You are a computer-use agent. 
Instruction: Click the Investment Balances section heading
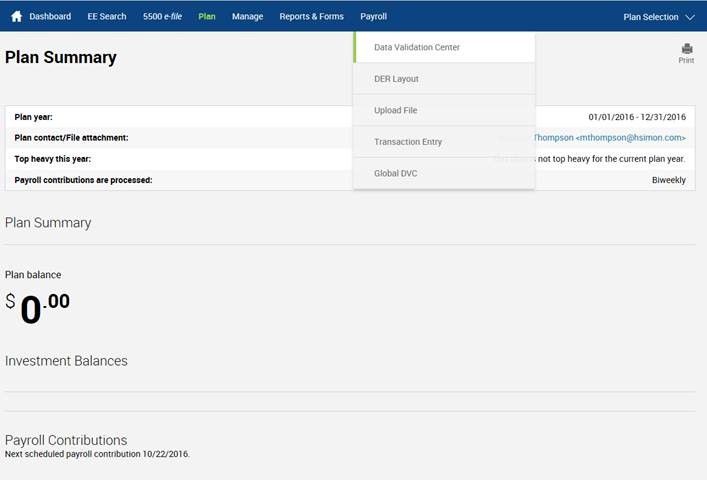(66, 361)
